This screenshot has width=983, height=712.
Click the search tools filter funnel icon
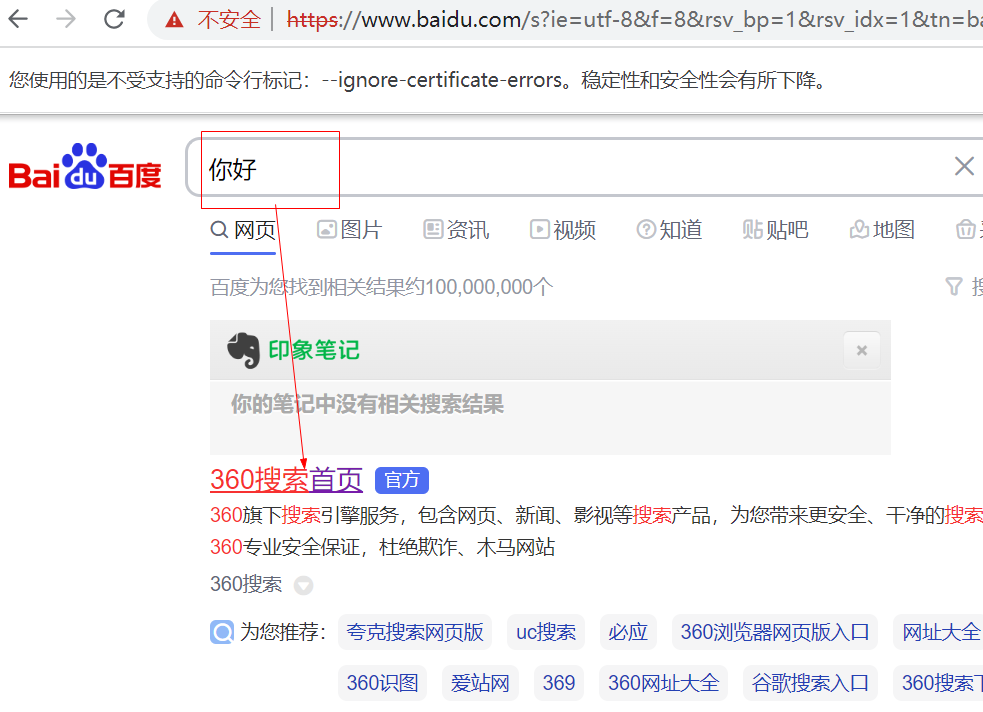click(954, 286)
